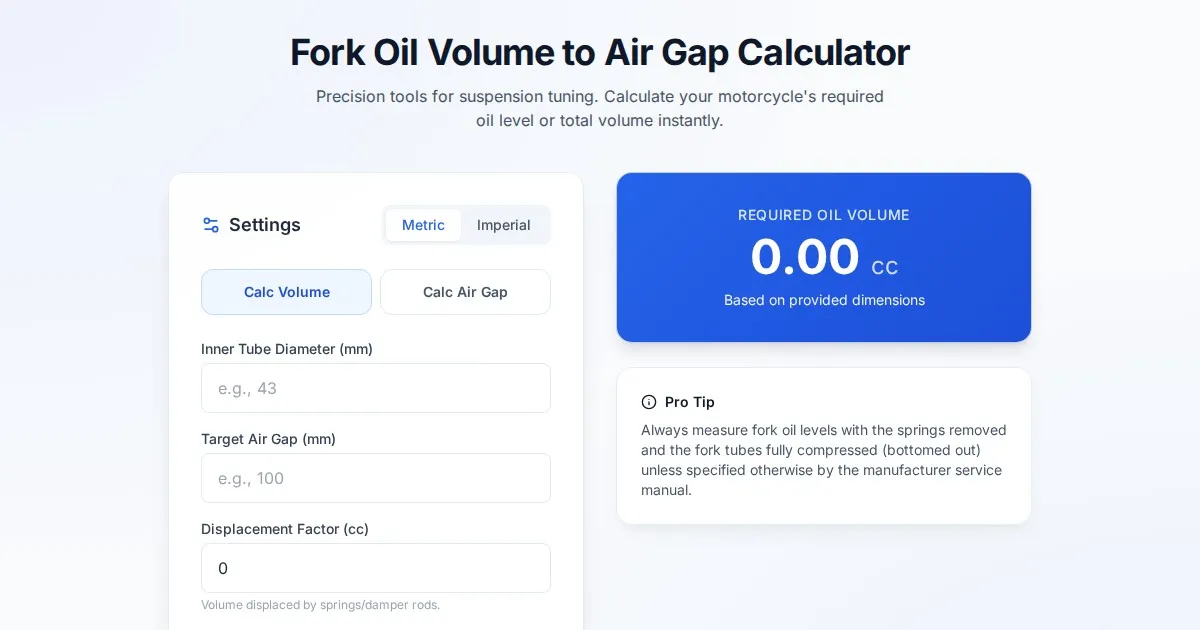Click the Displacement Factor (cc) label
1200x630 pixels.
coord(285,529)
